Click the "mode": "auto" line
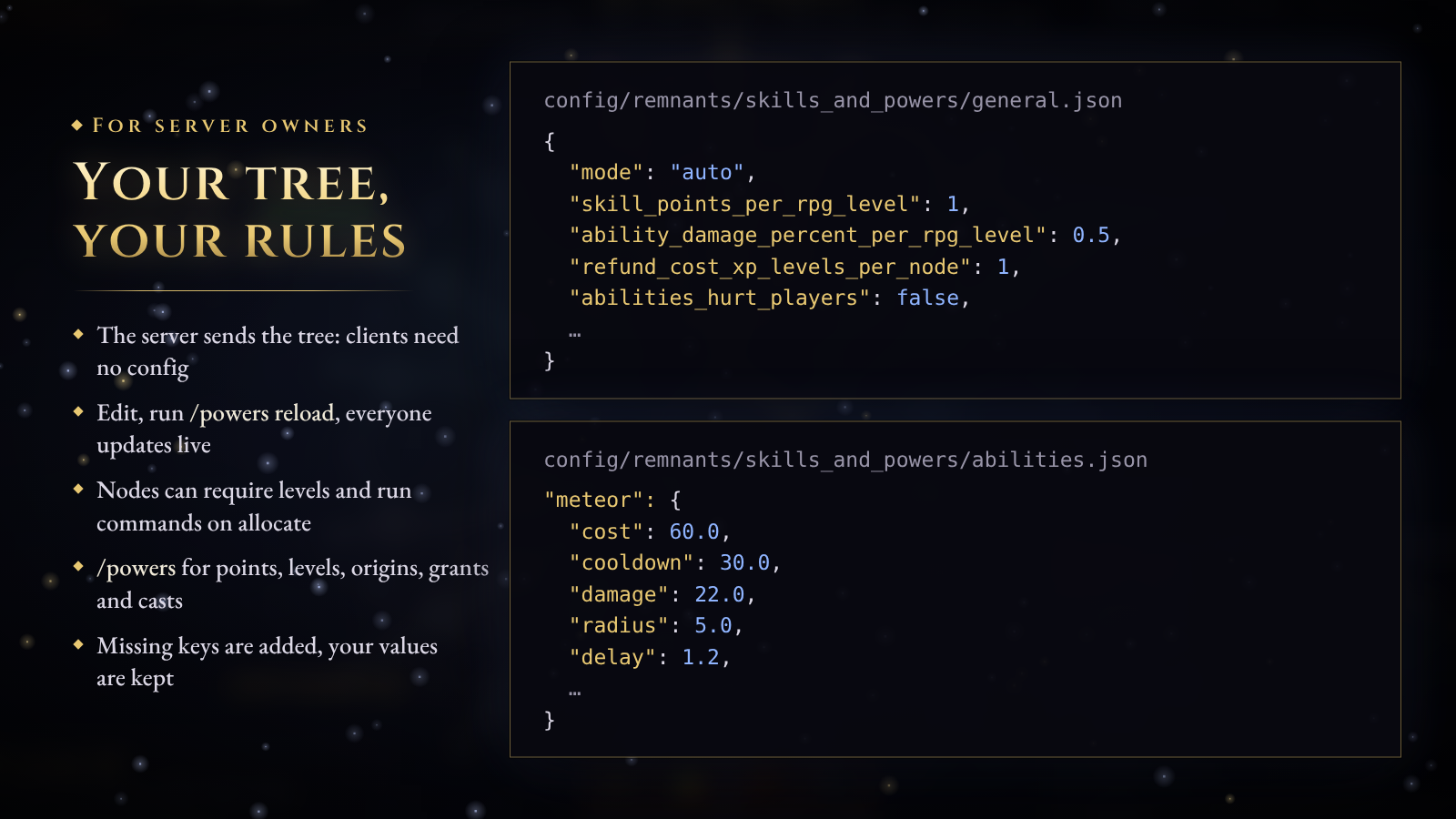 pyautogui.click(x=662, y=172)
